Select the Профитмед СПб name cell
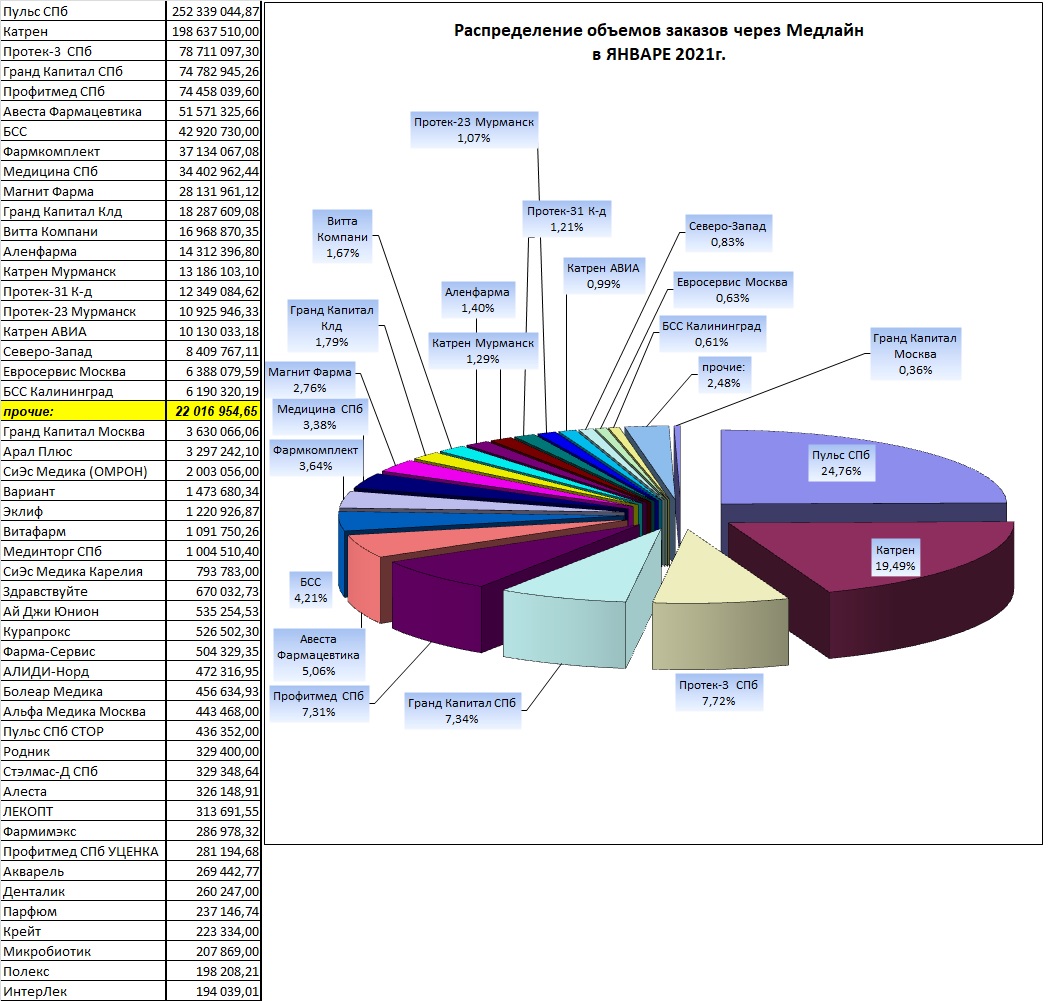Viewport: 1050px width, 1001px height. tap(83, 92)
